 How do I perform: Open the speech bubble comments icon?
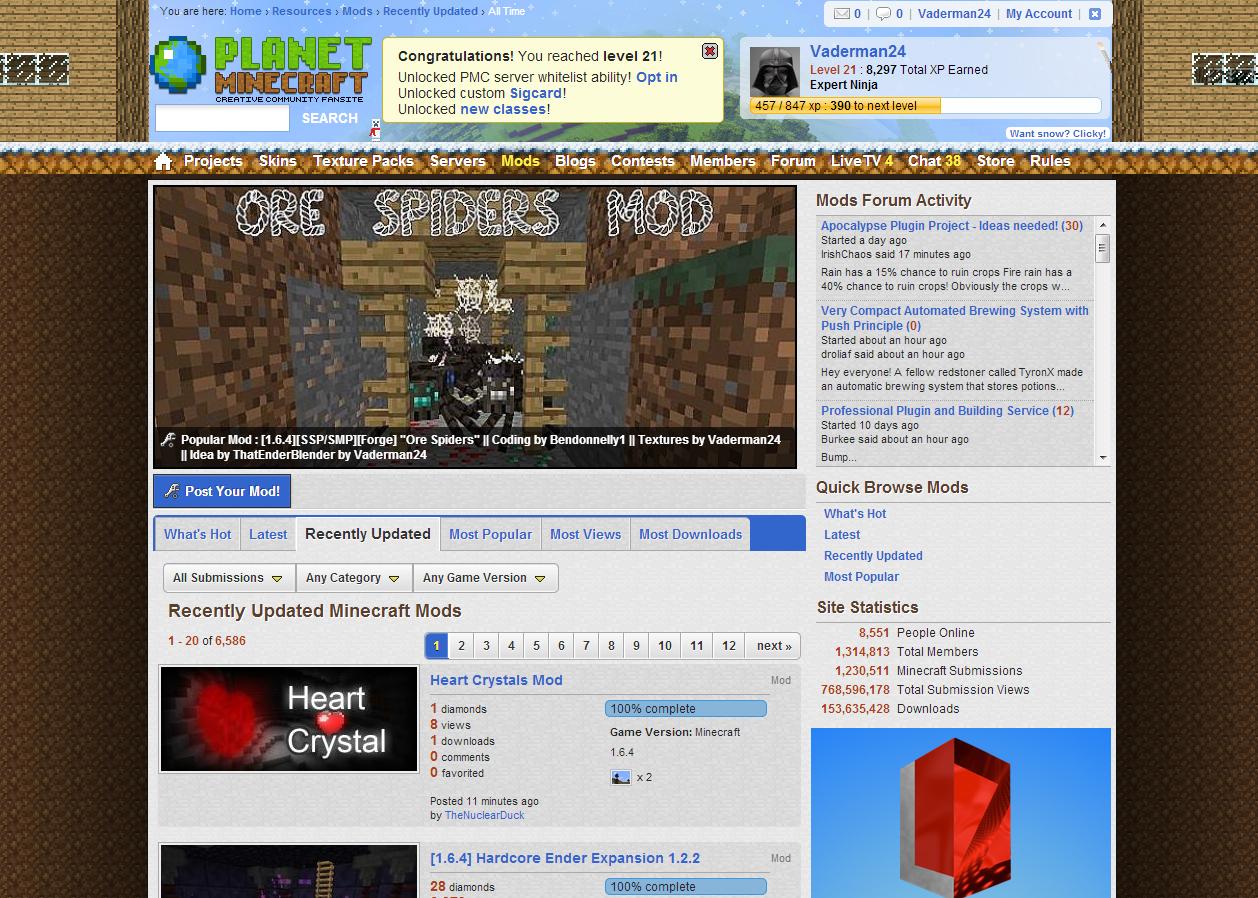(884, 14)
